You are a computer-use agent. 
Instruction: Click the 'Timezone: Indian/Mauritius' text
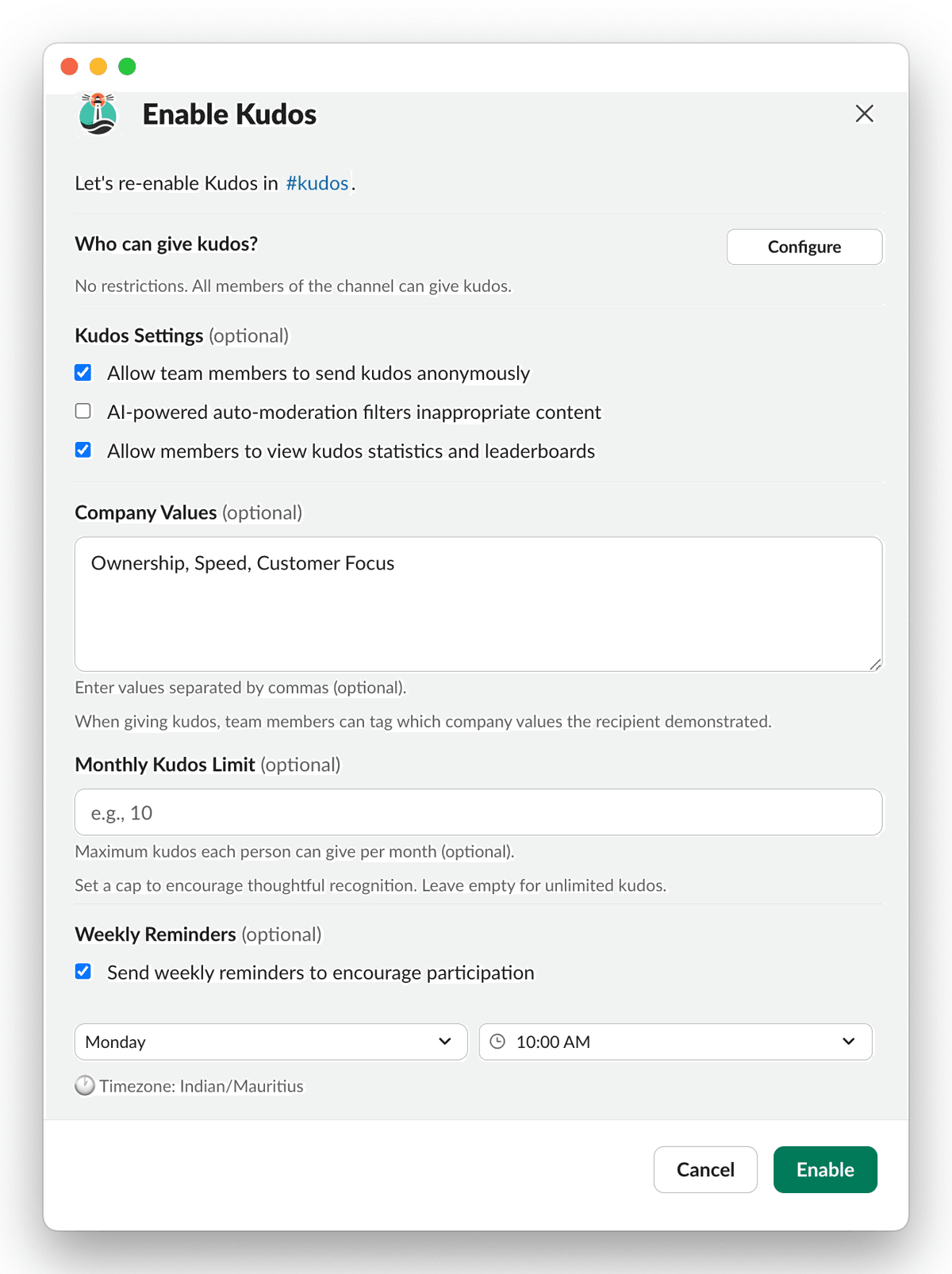(202, 1086)
